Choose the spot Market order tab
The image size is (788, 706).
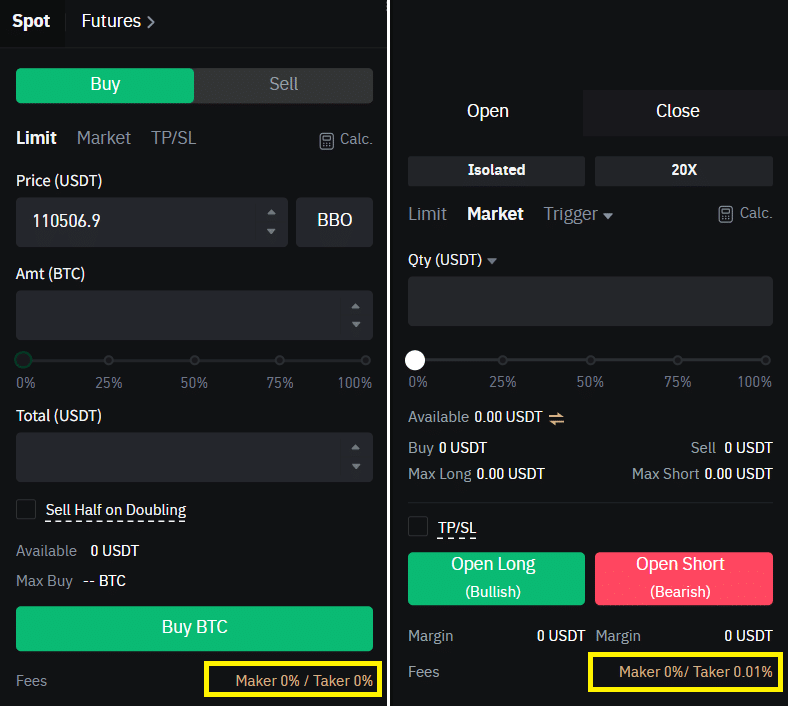(104, 138)
